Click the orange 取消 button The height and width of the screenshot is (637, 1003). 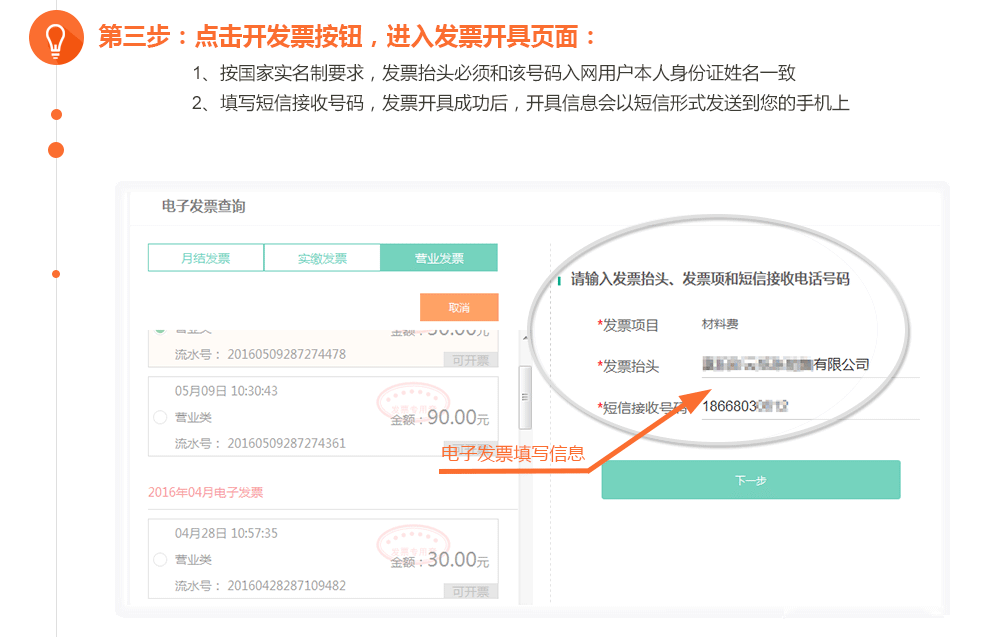[x=459, y=307]
